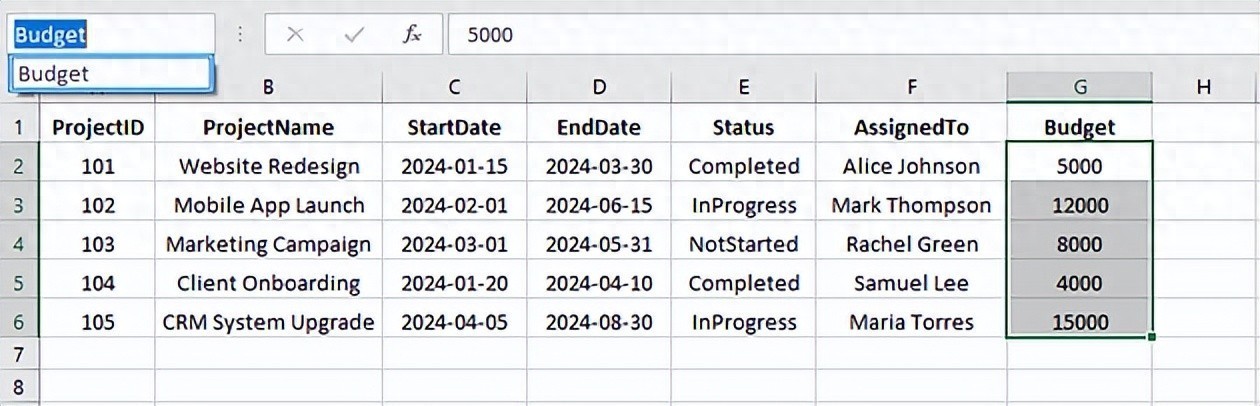Select column G header

tap(1080, 87)
